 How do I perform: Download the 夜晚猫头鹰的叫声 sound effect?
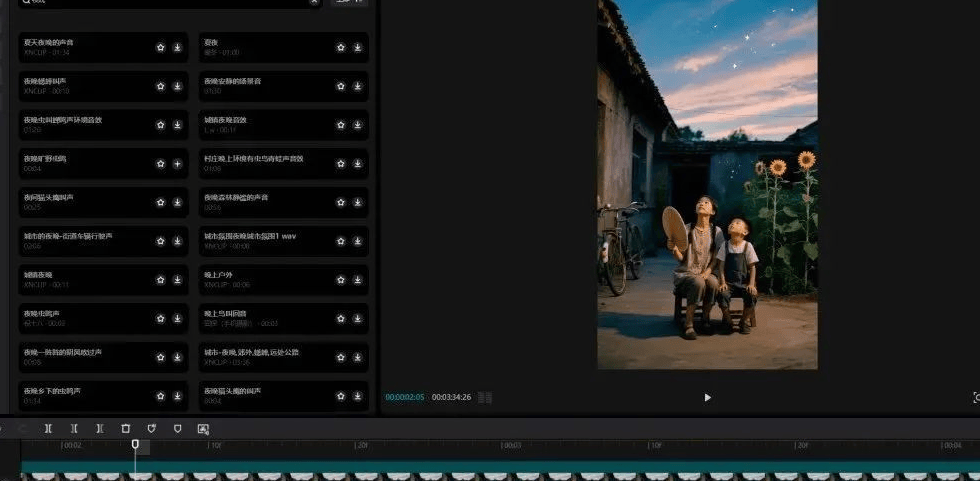pos(359,396)
